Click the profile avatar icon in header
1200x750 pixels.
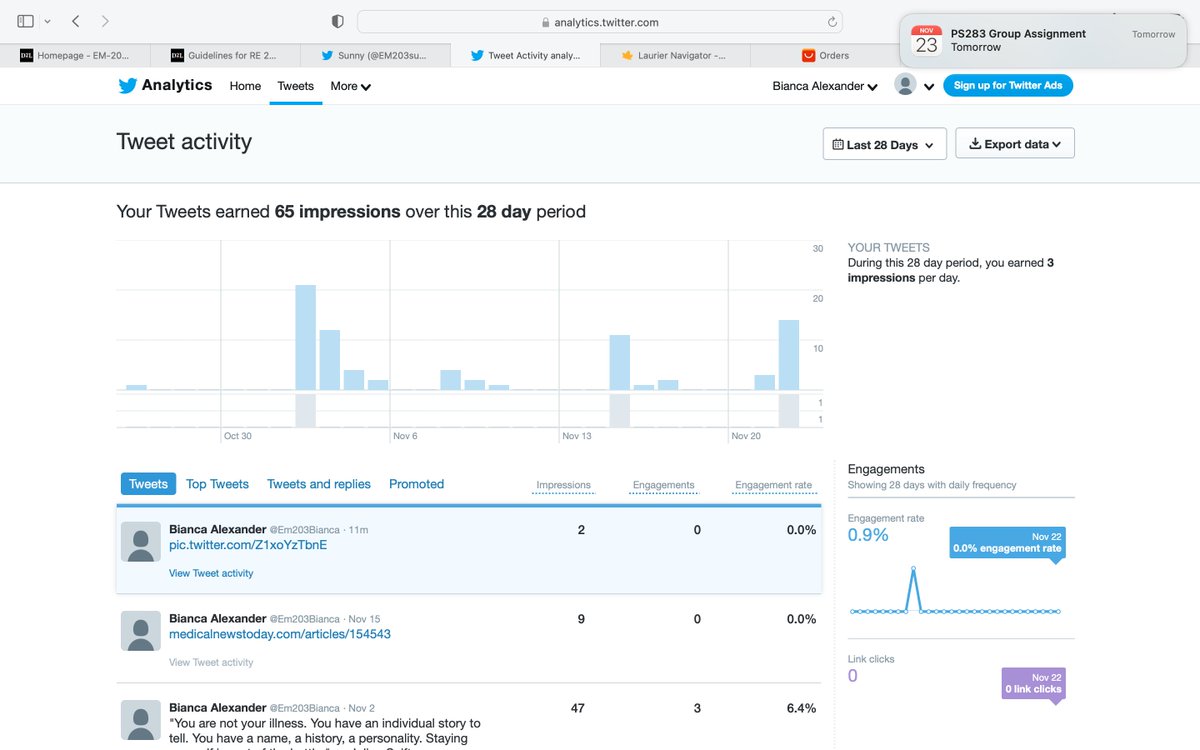(905, 85)
